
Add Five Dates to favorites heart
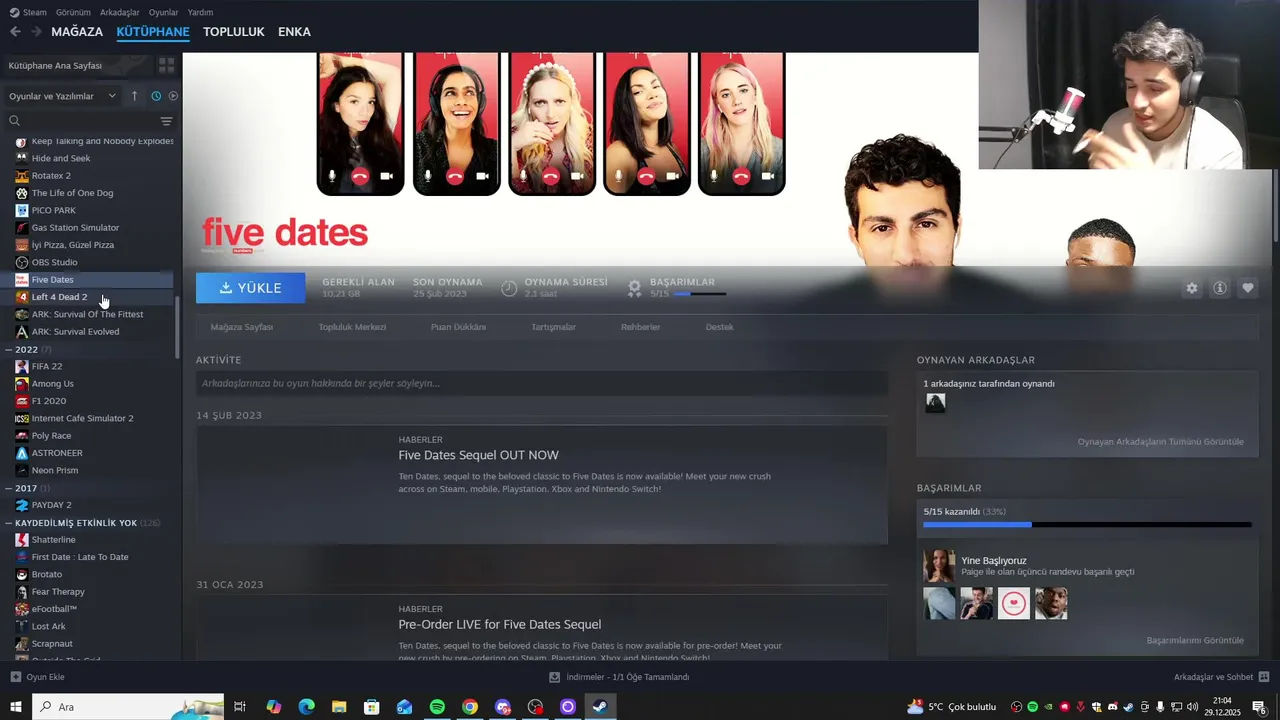(x=1248, y=288)
